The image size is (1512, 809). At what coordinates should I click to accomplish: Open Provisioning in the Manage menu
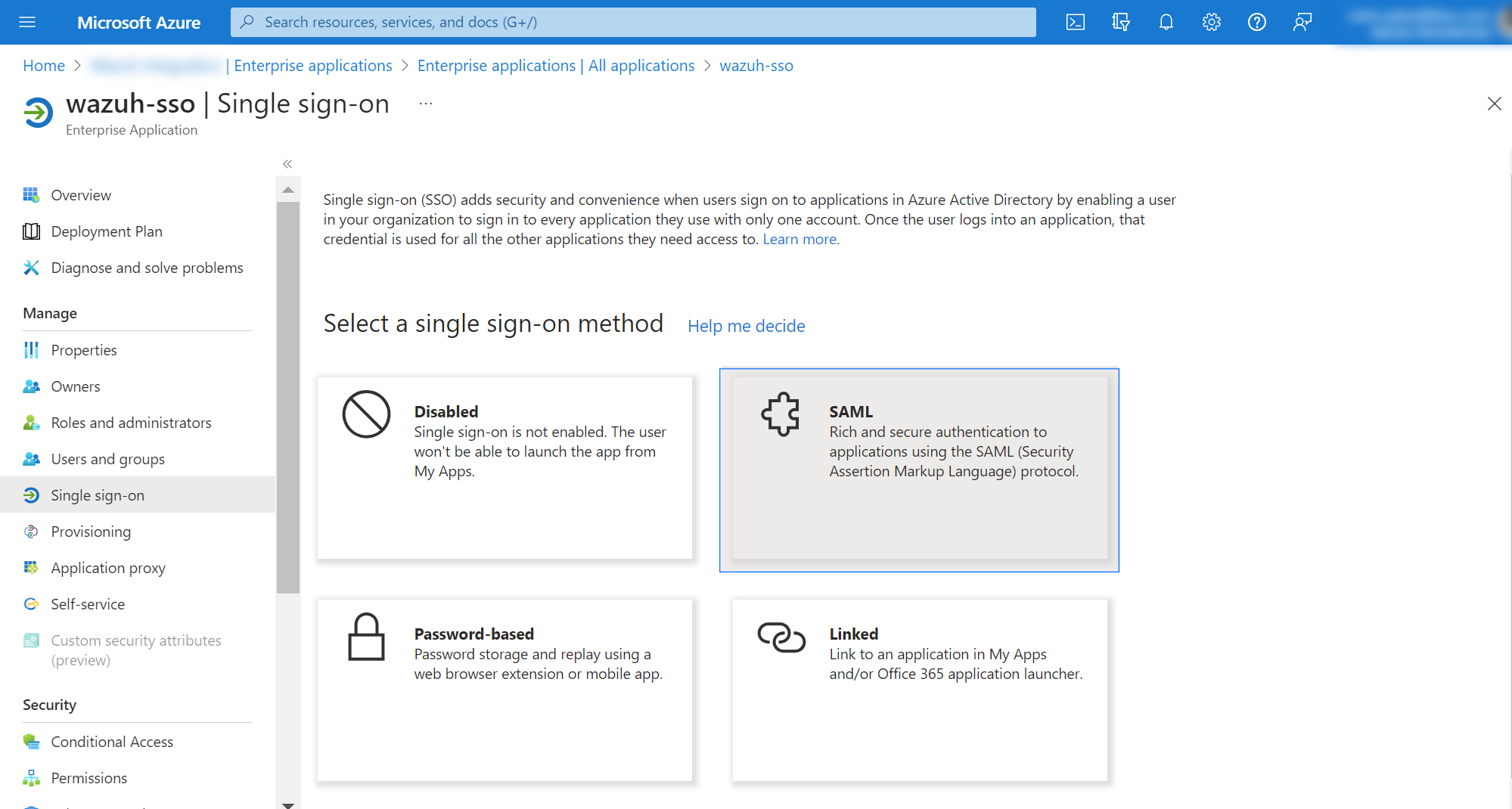tap(91, 532)
